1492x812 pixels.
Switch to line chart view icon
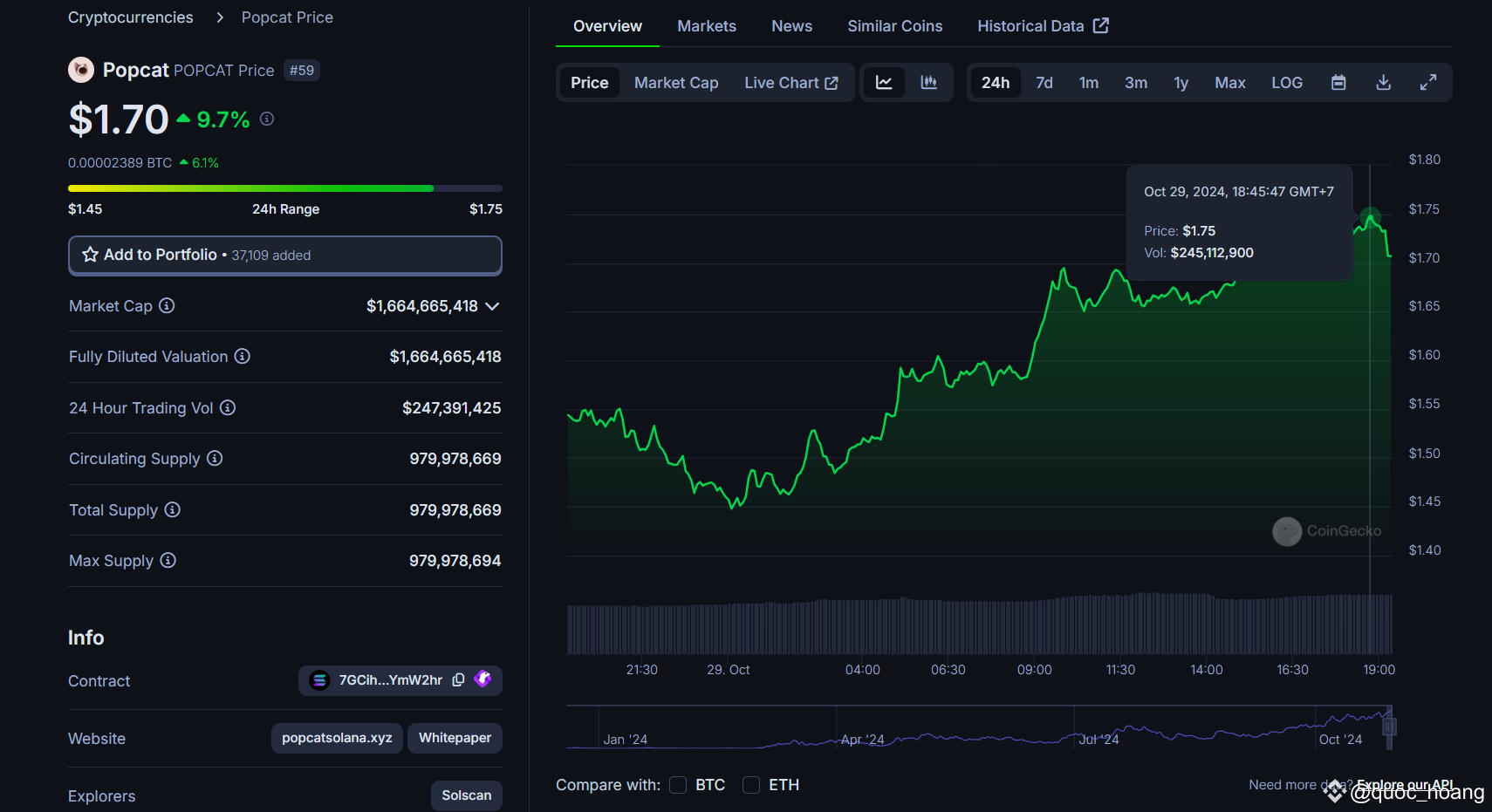click(884, 83)
